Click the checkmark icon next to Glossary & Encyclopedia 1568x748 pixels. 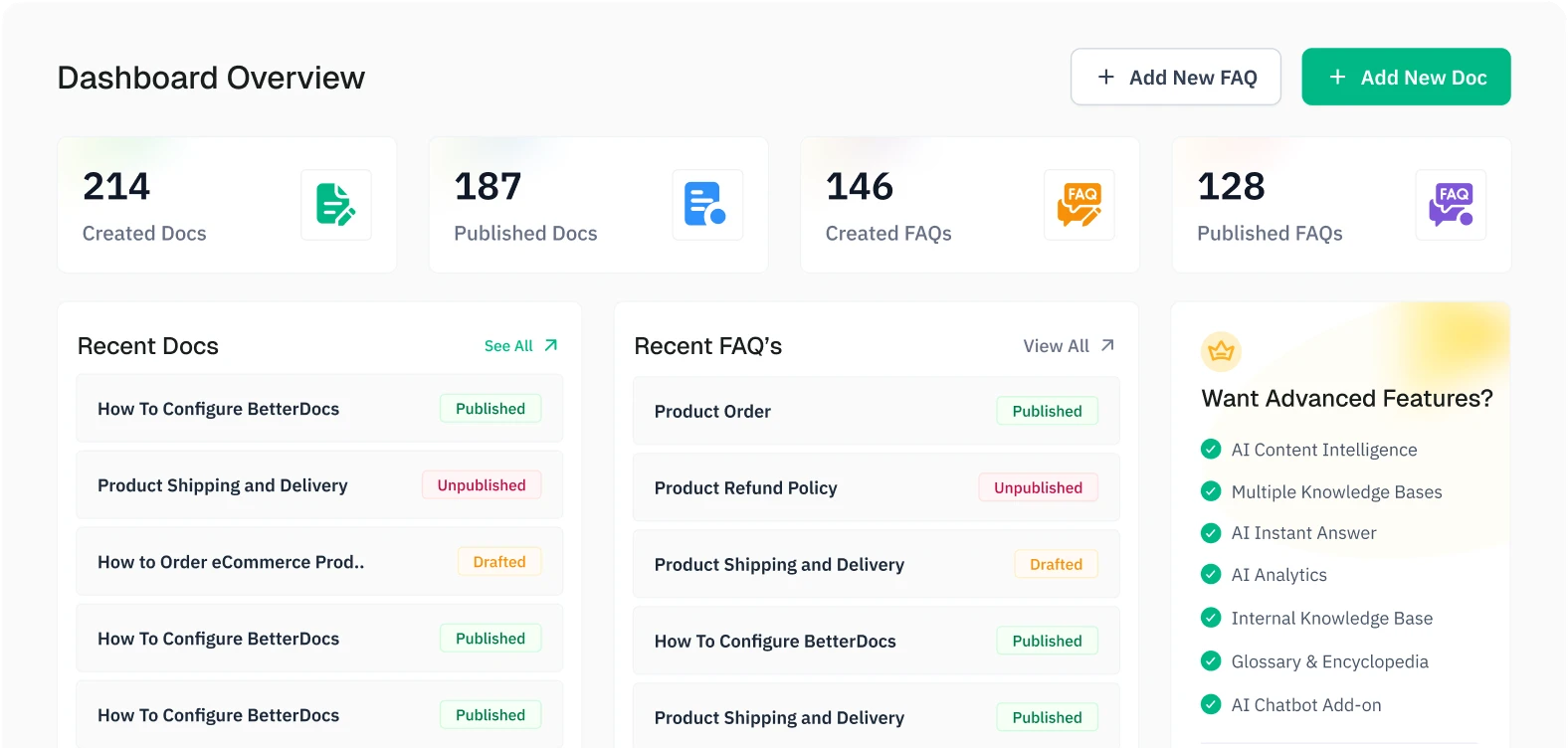1211,661
